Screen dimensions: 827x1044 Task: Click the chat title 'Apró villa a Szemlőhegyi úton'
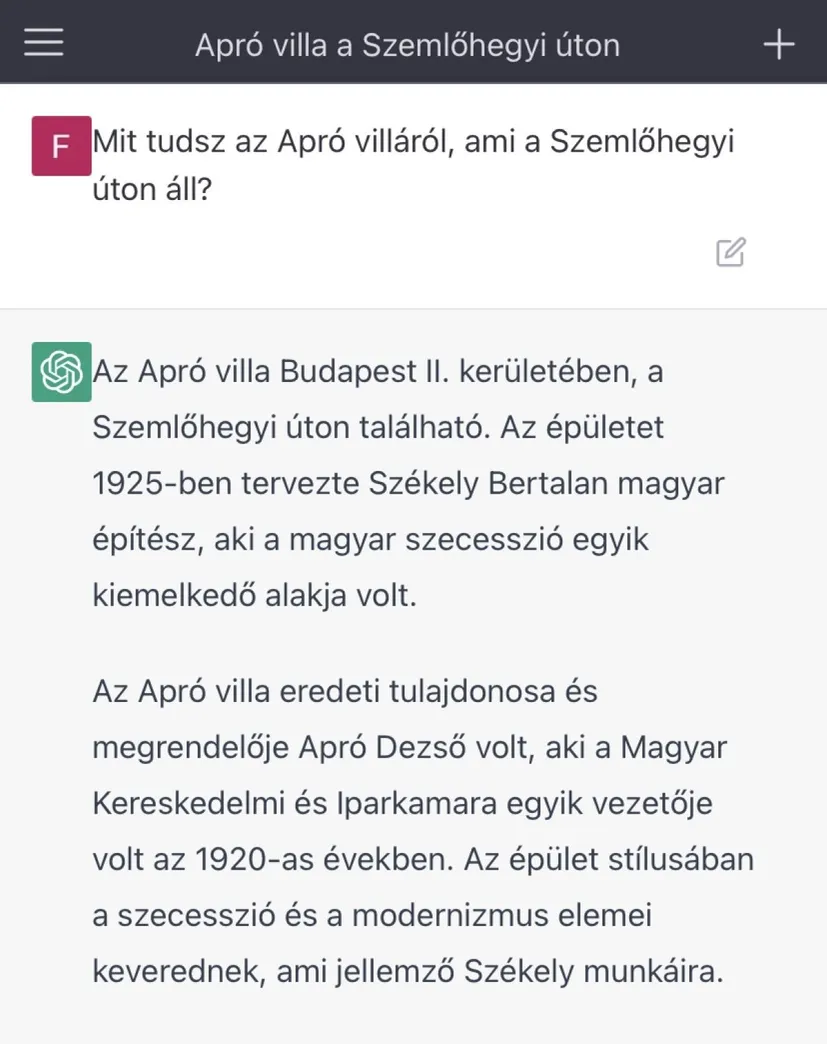point(407,45)
